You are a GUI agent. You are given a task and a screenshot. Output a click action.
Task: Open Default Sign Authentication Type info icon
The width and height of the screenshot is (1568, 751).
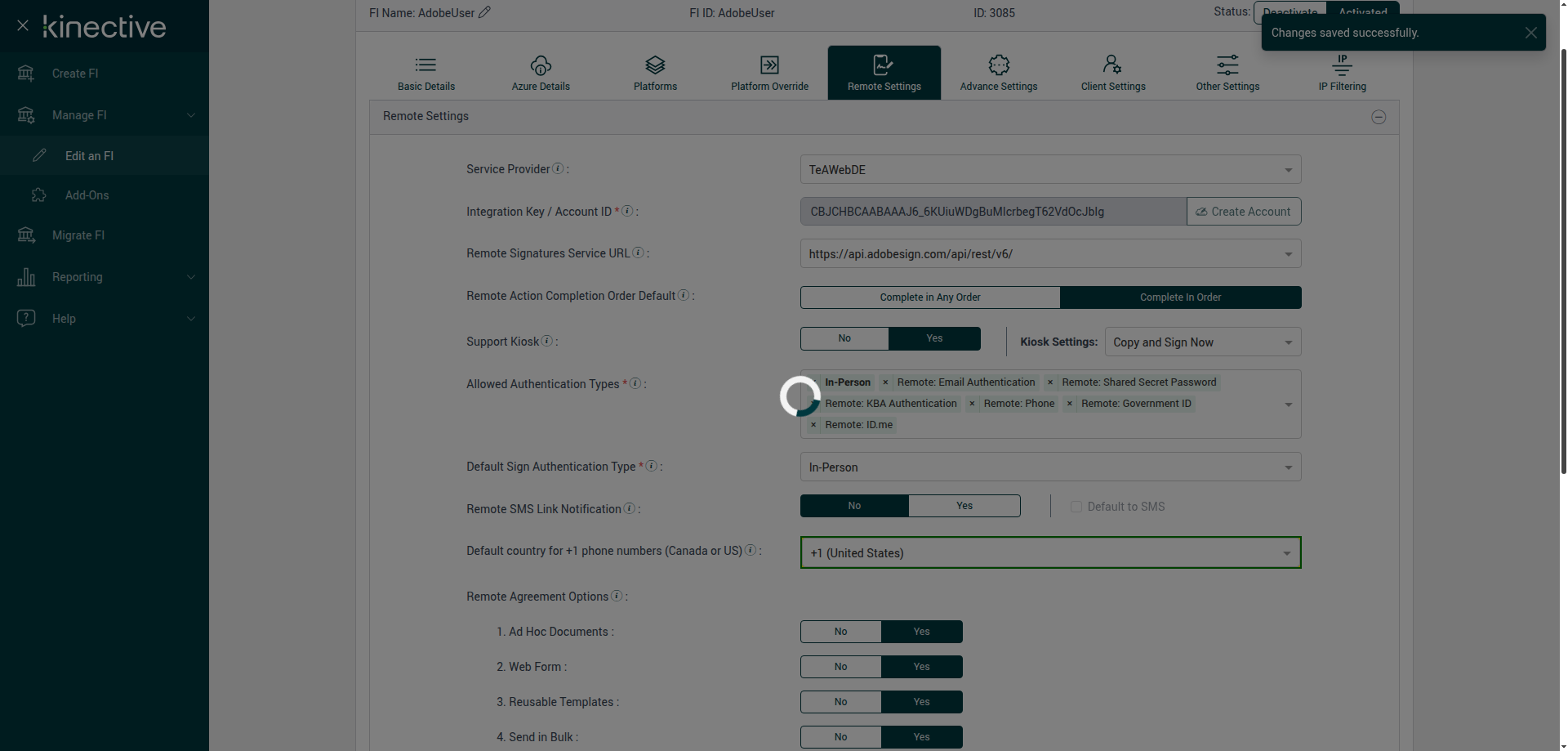point(652,466)
